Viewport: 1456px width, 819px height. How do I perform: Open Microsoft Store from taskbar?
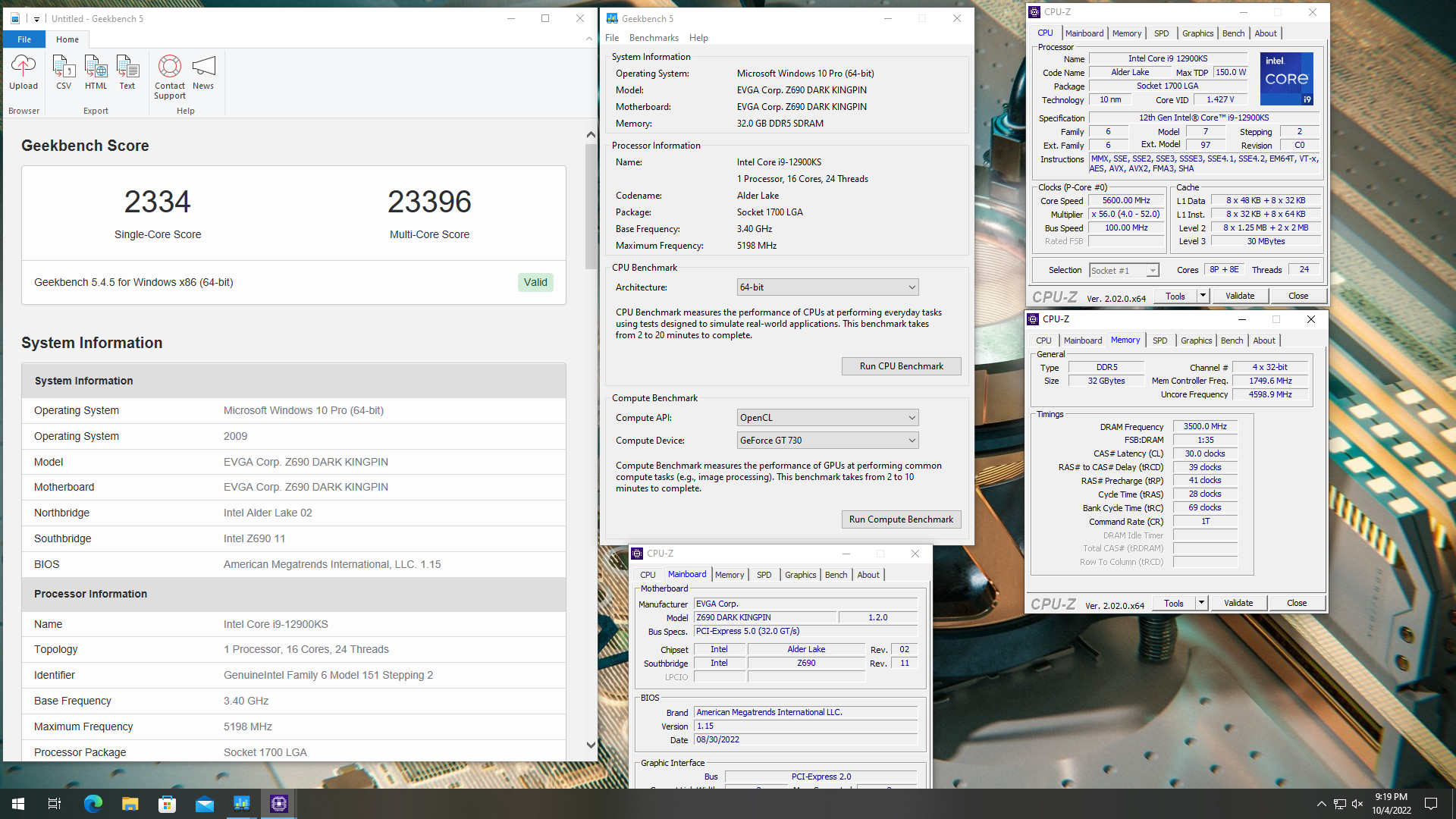coord(167,804)
